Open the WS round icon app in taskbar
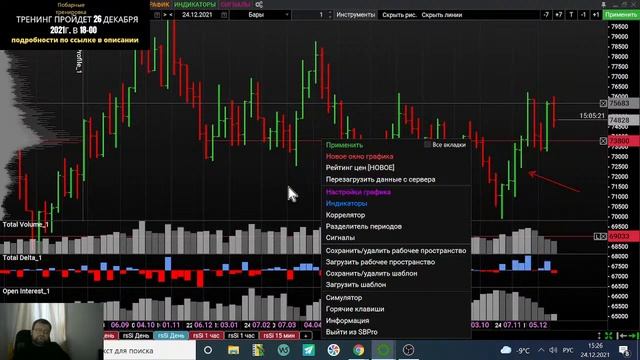 pyautogui.click(x=284, y=350)
